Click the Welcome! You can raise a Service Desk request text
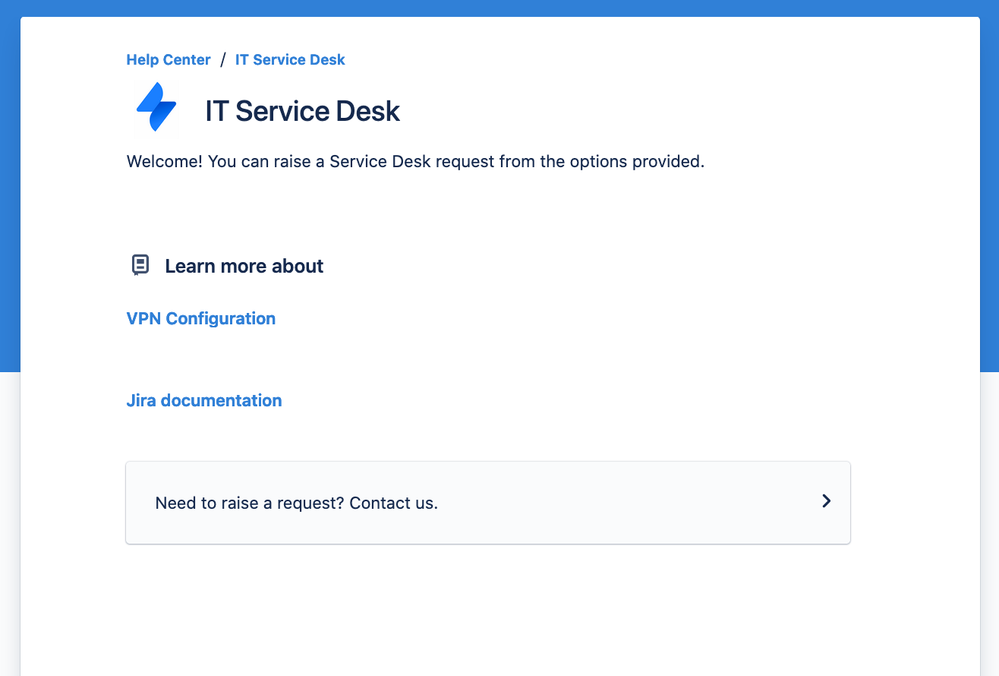Image resolution: width=999 pixels, height=676 pixels. pyautogui.click(x=415, y=161)
